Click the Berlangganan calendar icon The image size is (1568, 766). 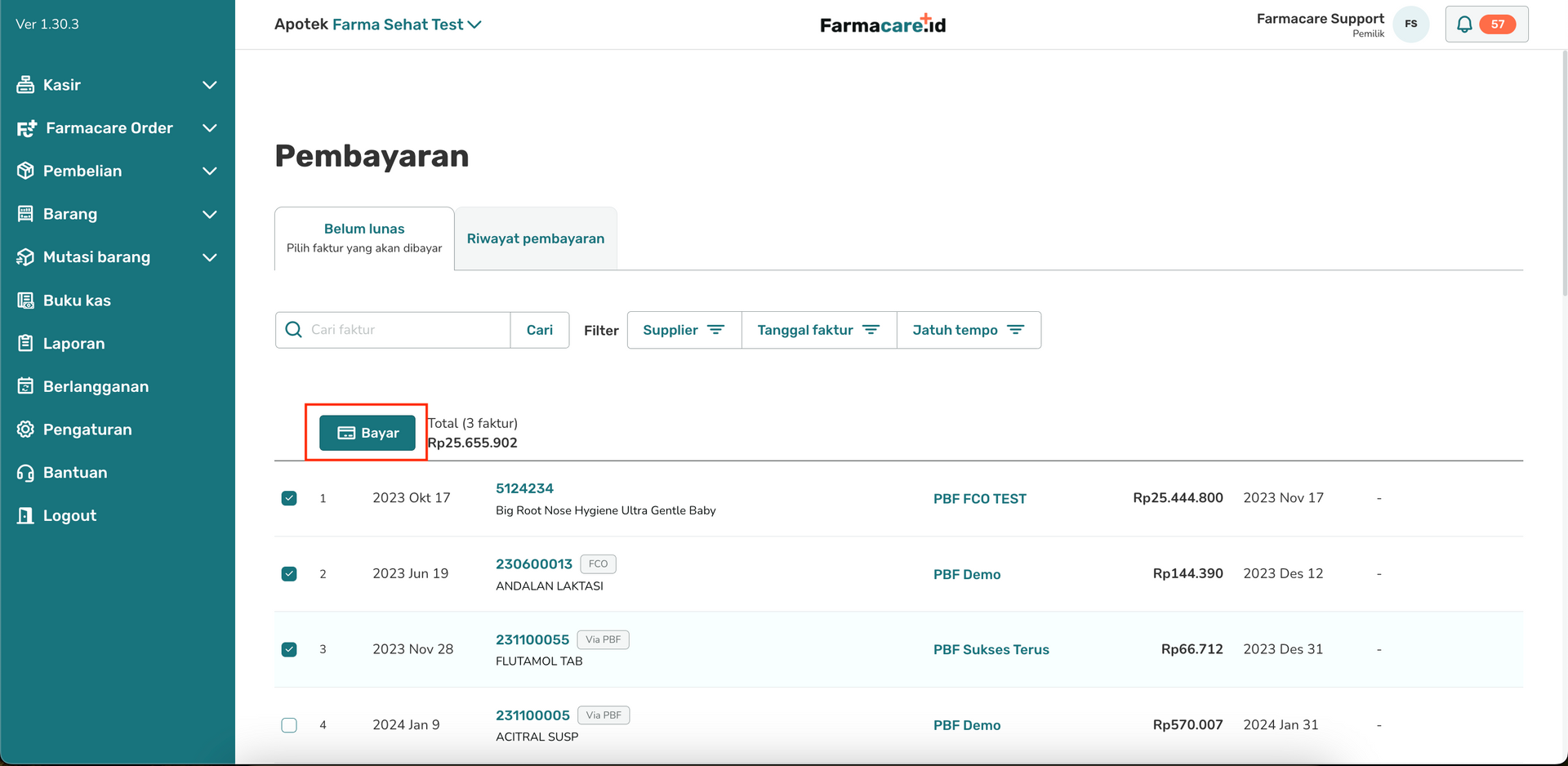[x=25, y=386]
